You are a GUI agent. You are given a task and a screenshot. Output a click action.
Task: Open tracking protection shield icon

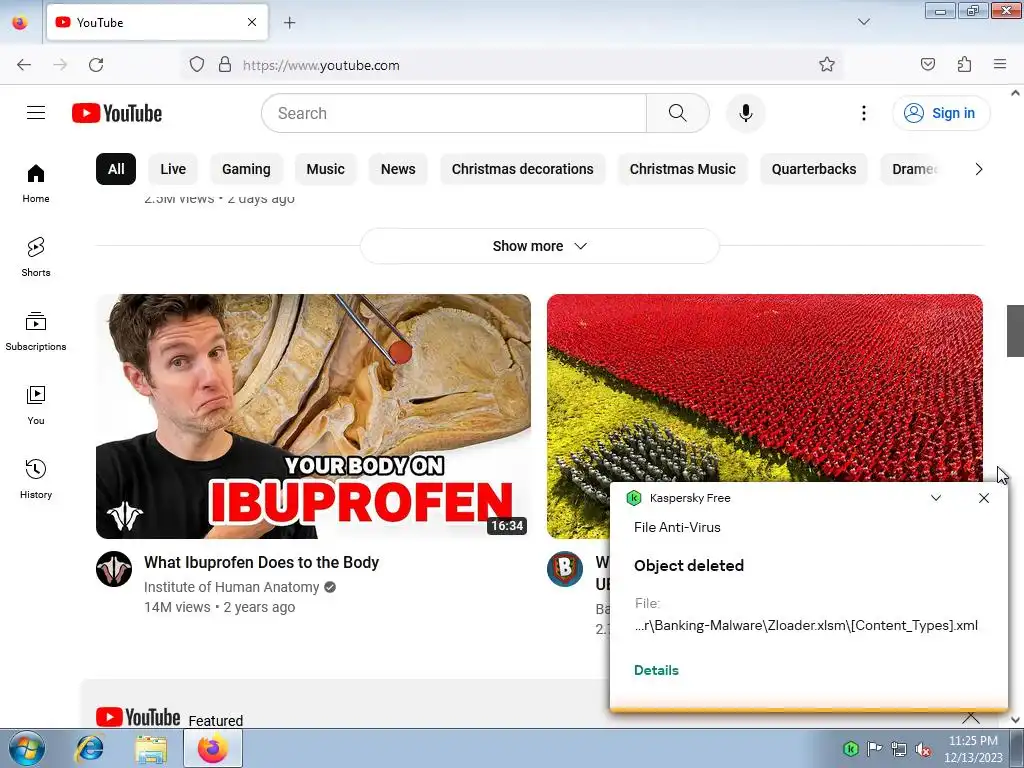197,65
